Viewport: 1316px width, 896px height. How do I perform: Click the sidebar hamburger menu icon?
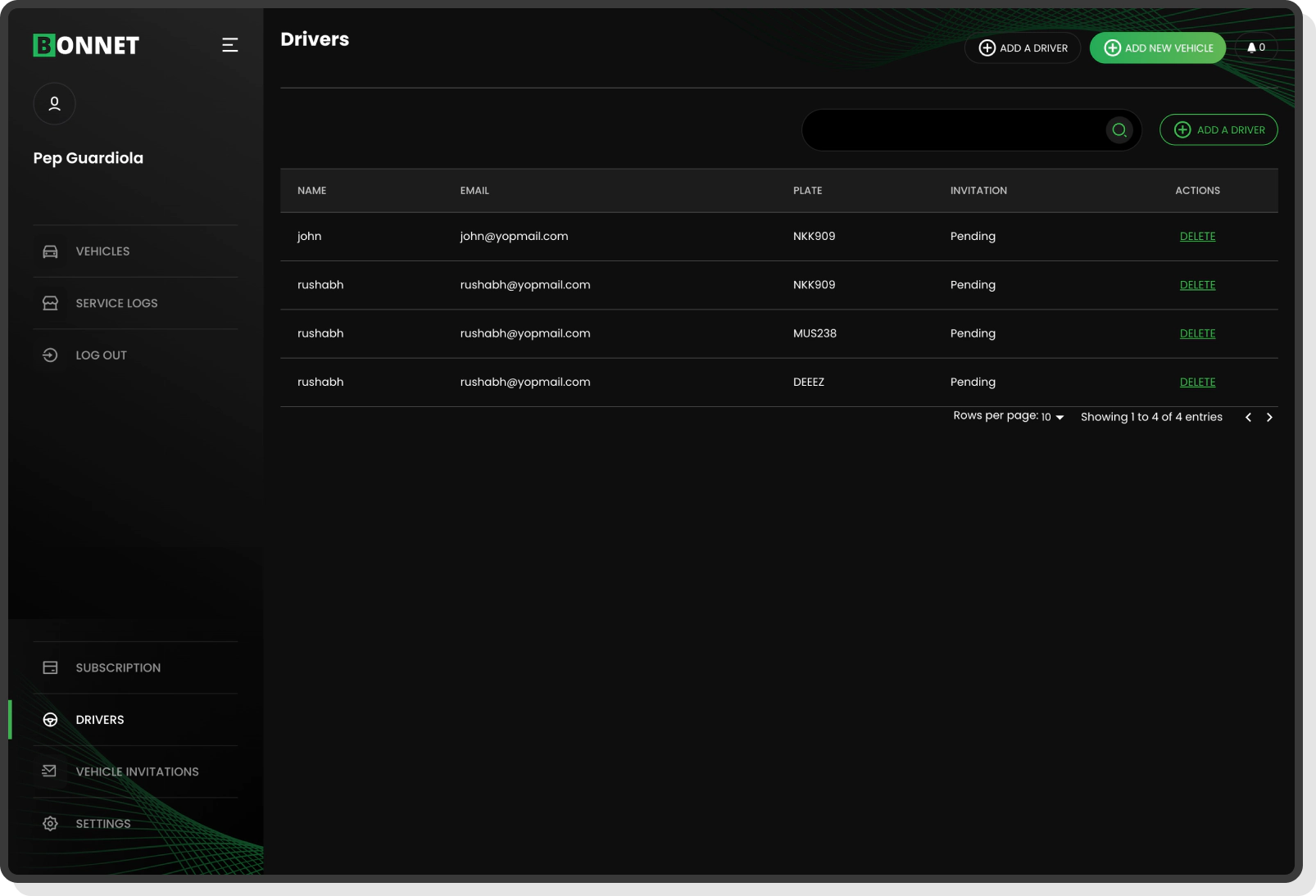pyautogui.click(x=229, y=45)
